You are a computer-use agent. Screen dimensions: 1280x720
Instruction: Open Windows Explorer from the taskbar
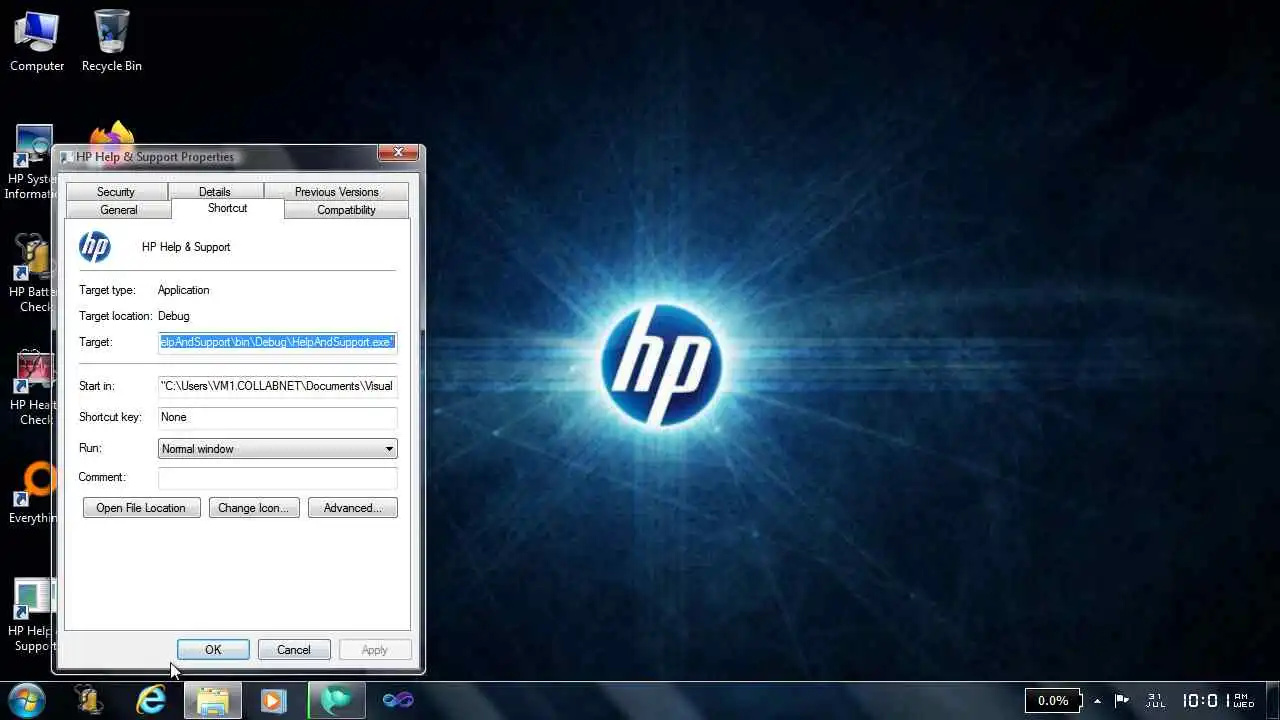[x=212, y=700]
